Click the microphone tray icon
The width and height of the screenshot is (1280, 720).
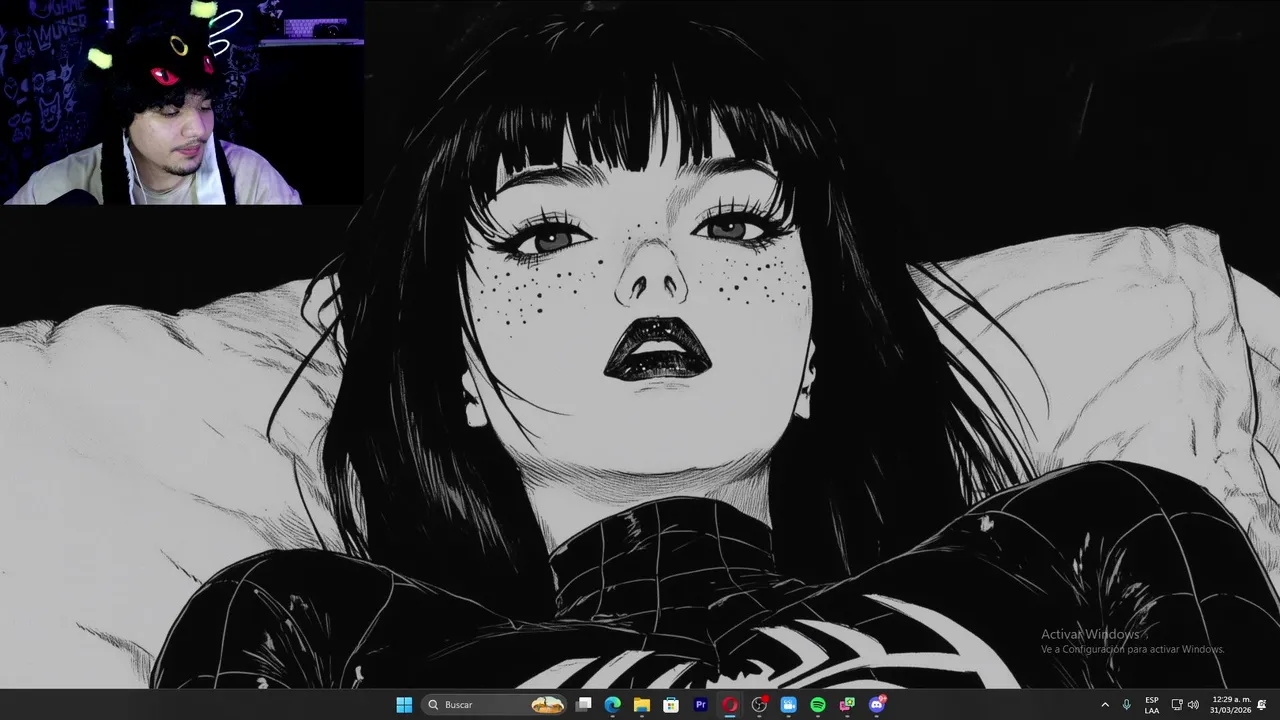pyautogui.click(x=1127, y=705)
